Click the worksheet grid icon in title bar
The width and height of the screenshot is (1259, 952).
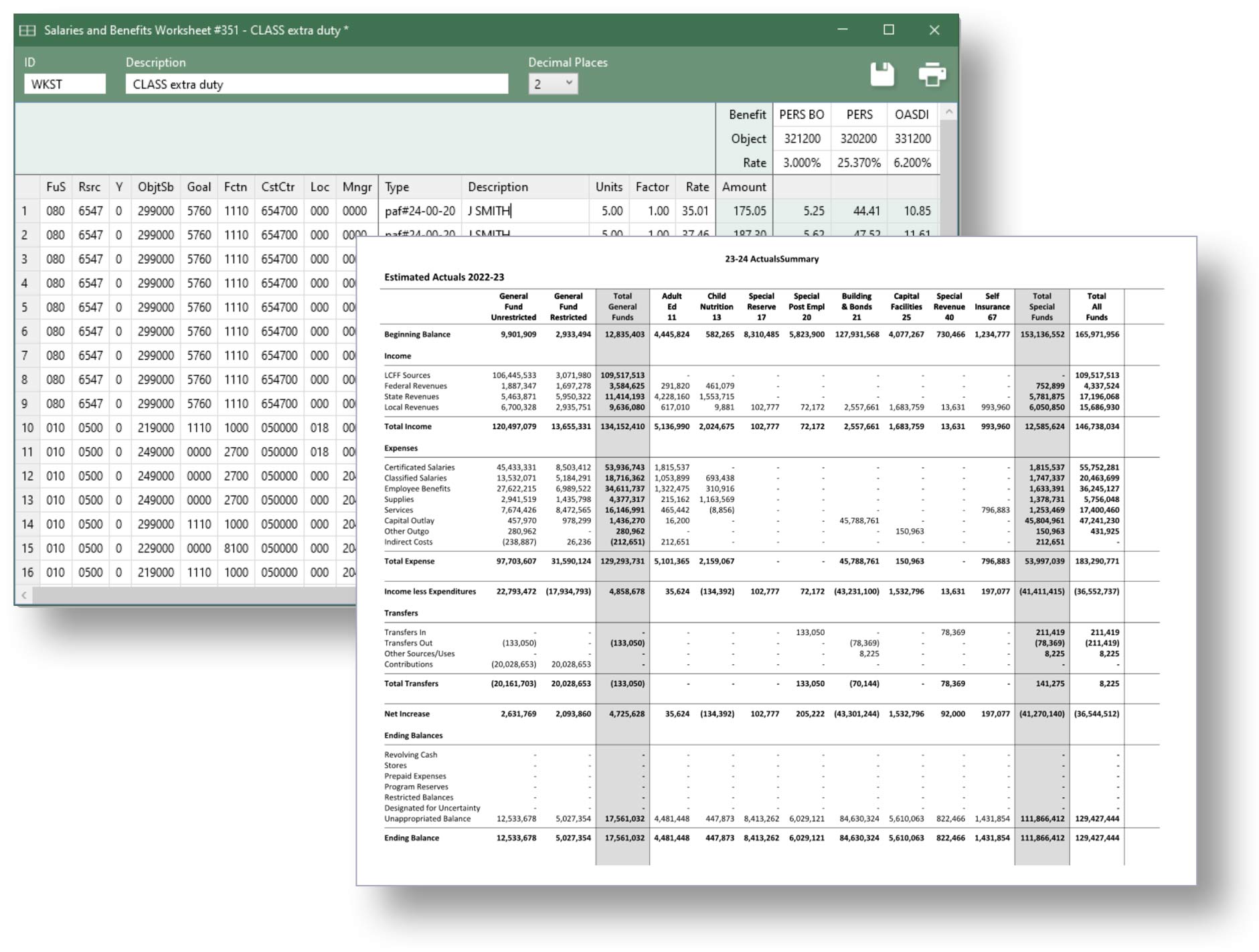[x=27, y=30]
